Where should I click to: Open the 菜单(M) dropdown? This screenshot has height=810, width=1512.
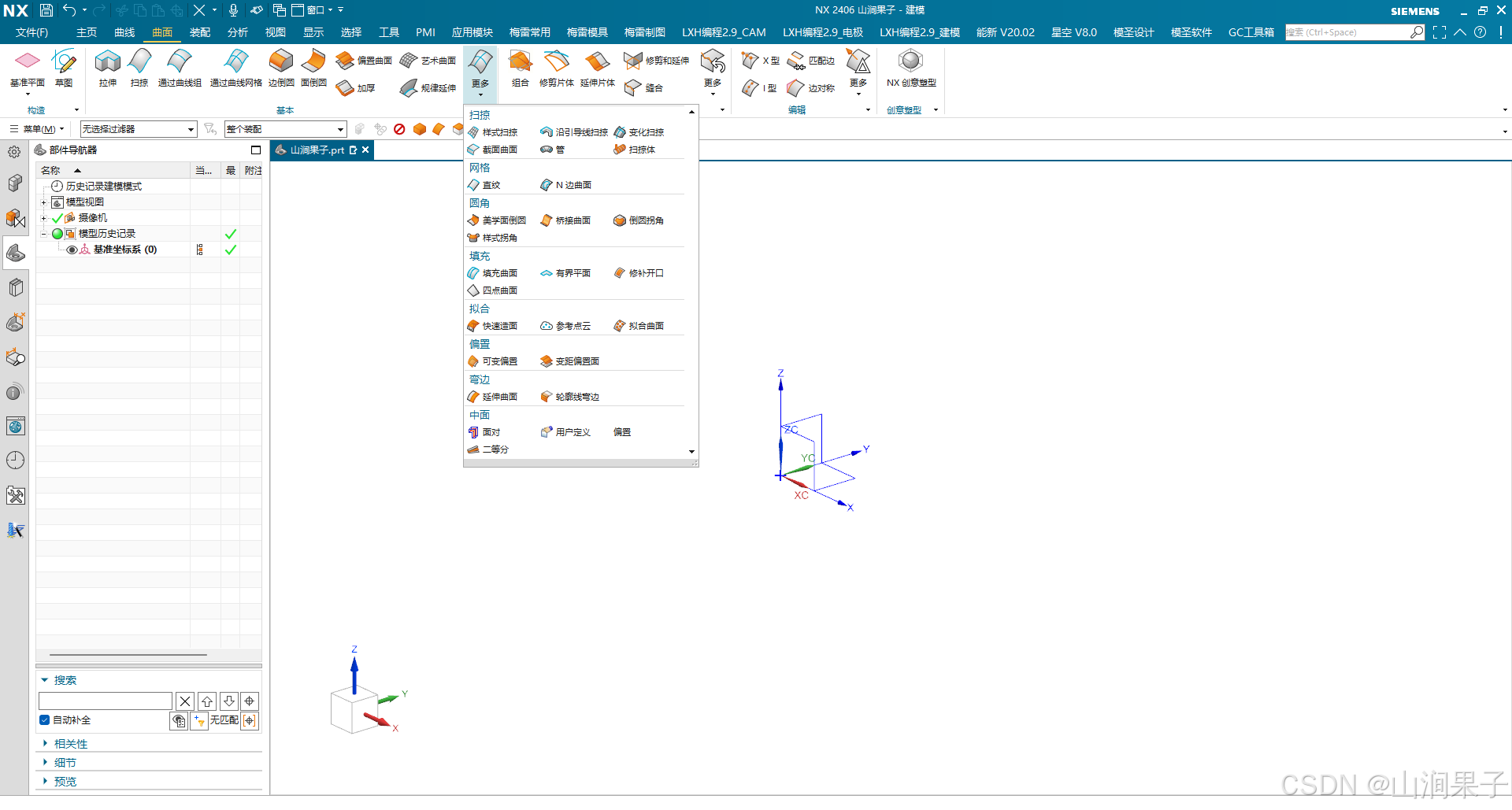point(39,129)
